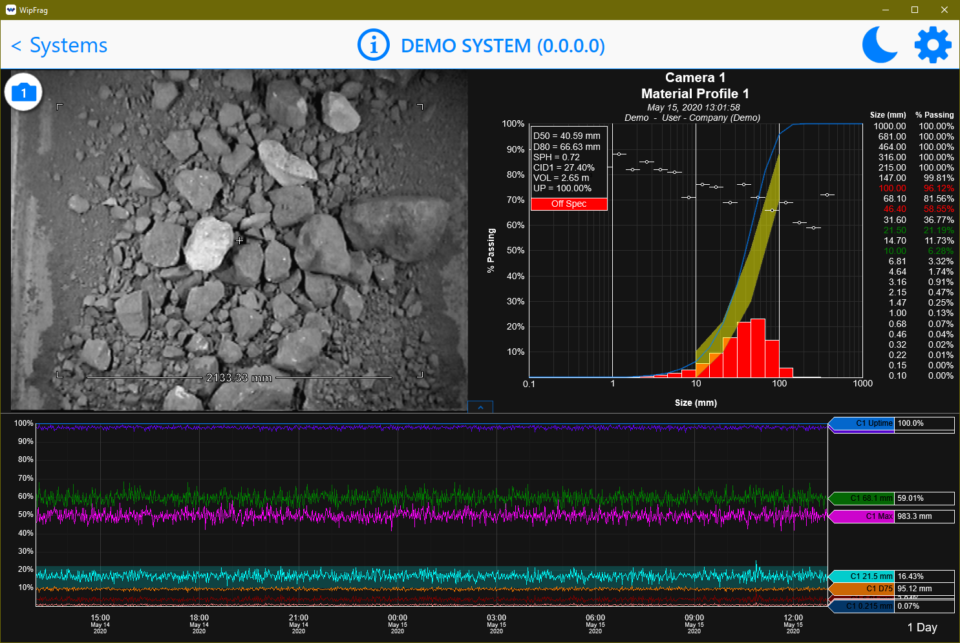Collapse the camera panel with the blue chevron

tap(480, 406)
